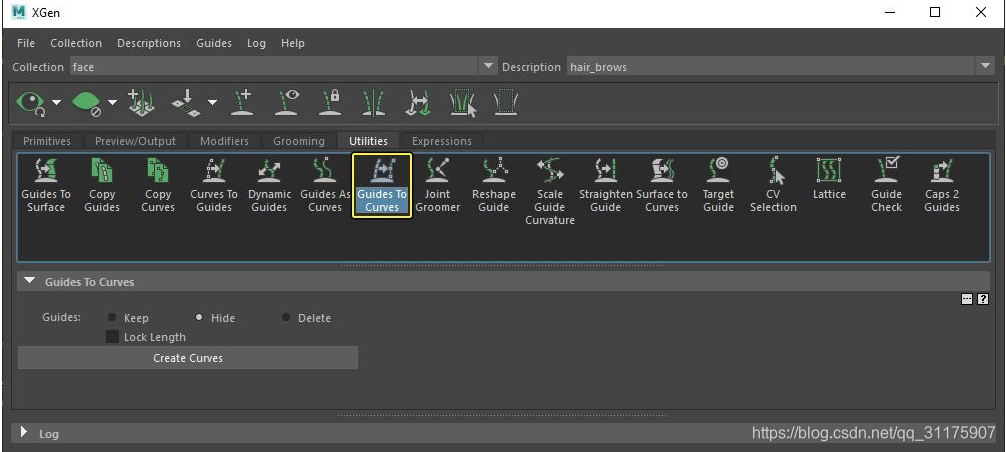Viewport: 1006px width, 452px height.
Task: Open the Descriptions menu
Action: tap(149, 43)
